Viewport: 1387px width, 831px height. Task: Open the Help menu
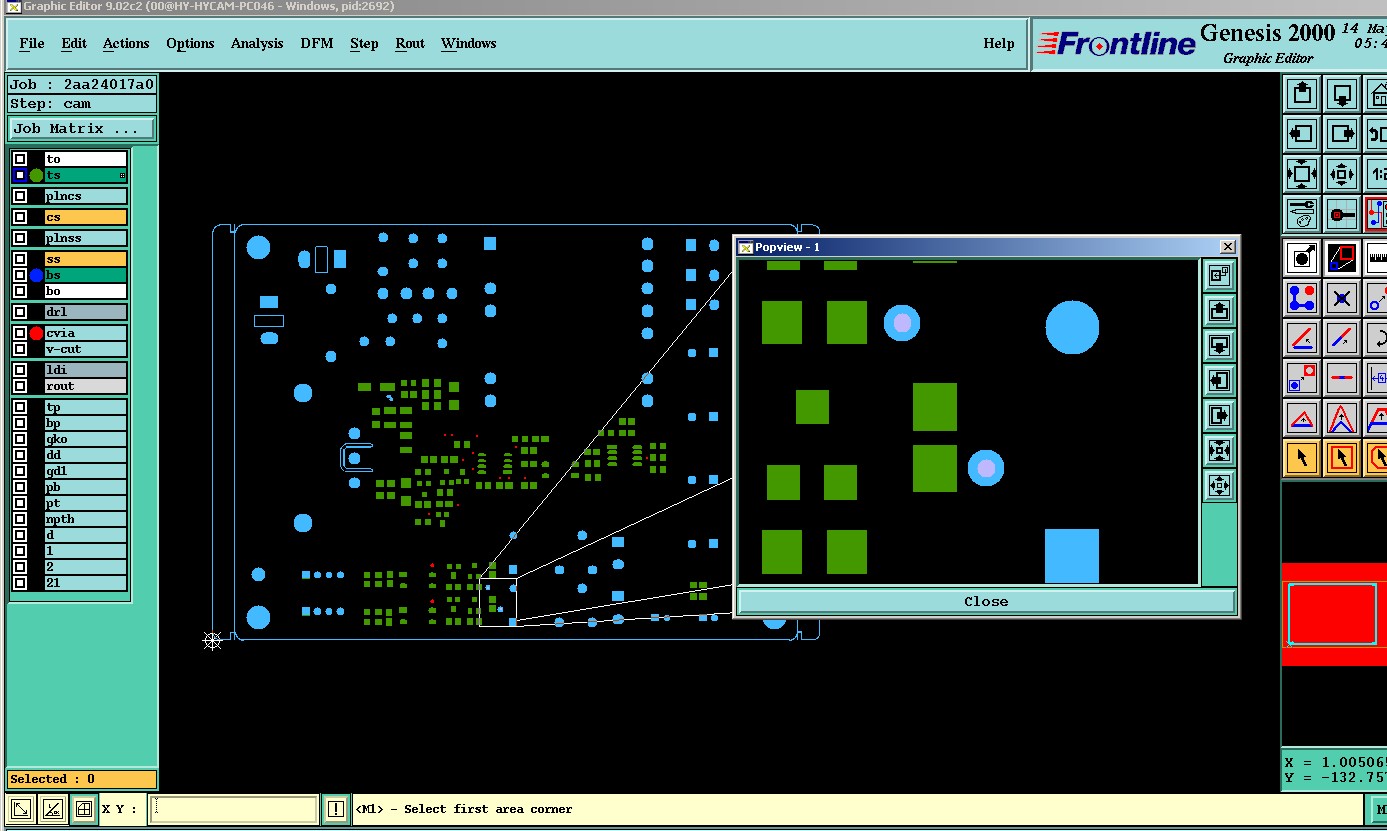click(999, 43)
